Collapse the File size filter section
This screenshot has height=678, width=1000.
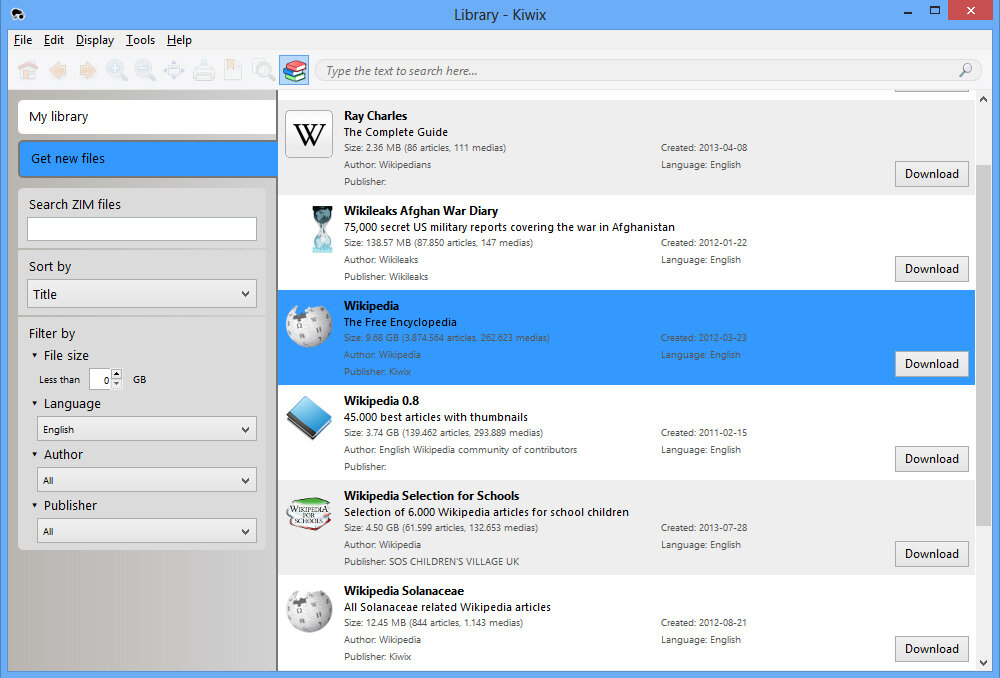pos(34,355)
